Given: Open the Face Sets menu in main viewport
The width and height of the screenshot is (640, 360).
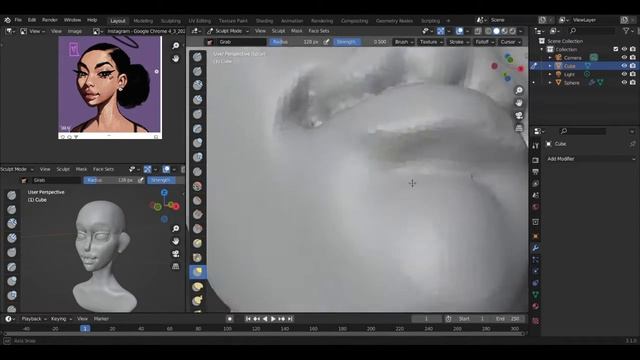Looking at the screenshot, I should 319,31.
